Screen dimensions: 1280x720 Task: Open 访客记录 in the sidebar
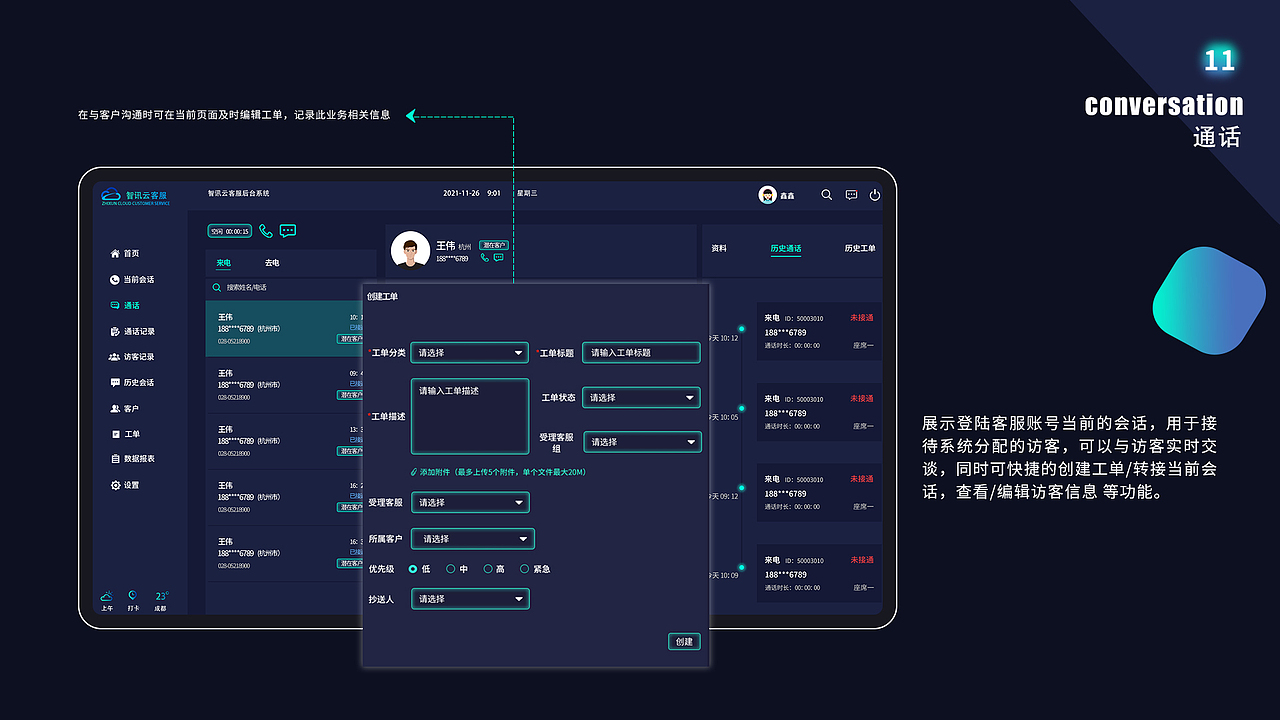(132, 357)
